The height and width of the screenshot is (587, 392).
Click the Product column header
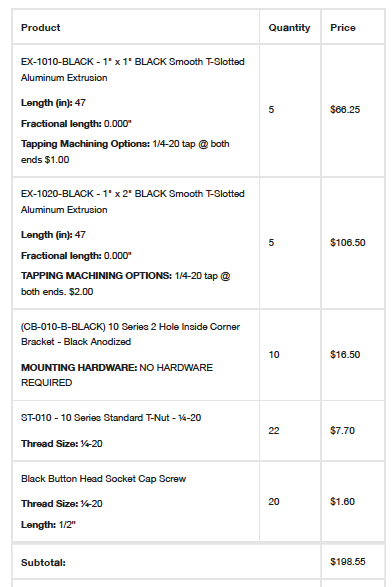[40, 28]
